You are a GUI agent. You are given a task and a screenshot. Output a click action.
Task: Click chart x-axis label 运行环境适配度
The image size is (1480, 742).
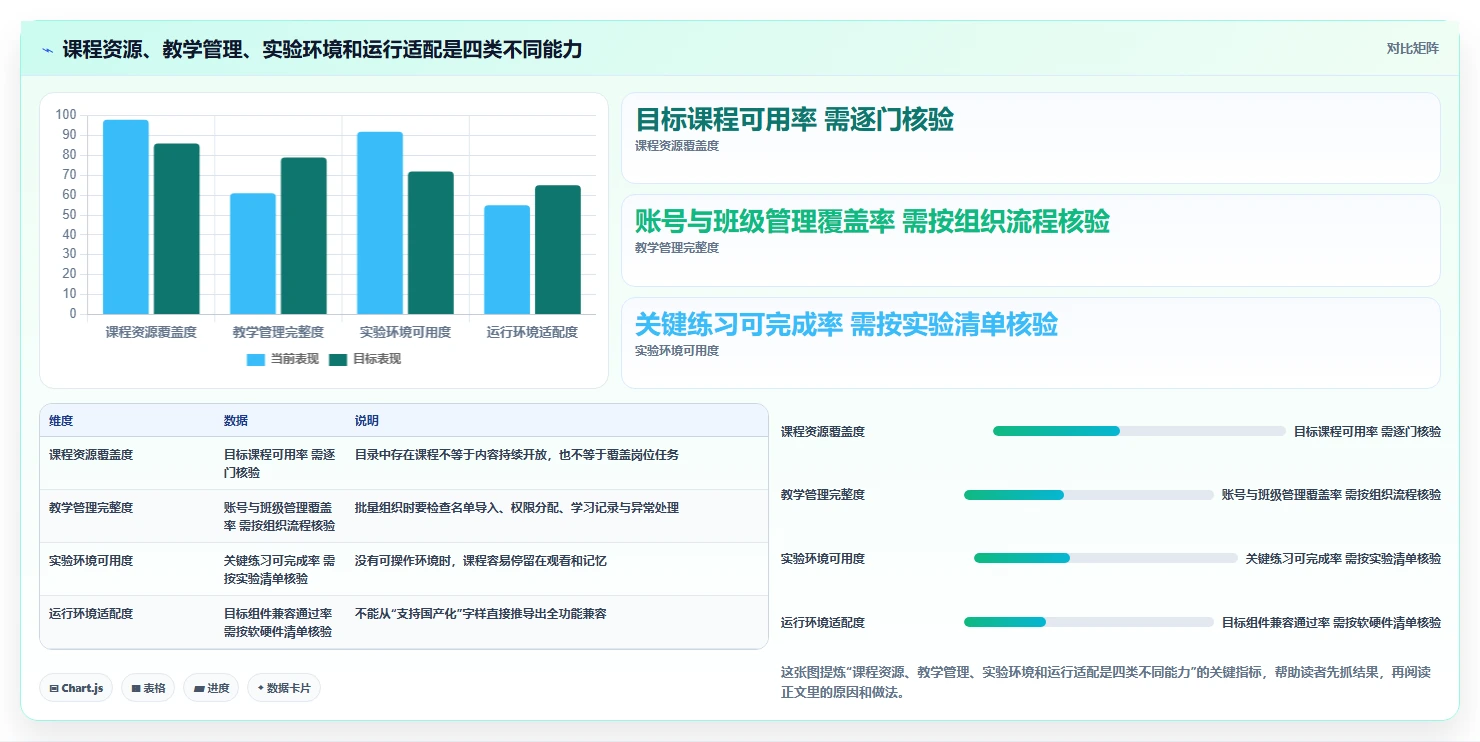click(532, 332)
